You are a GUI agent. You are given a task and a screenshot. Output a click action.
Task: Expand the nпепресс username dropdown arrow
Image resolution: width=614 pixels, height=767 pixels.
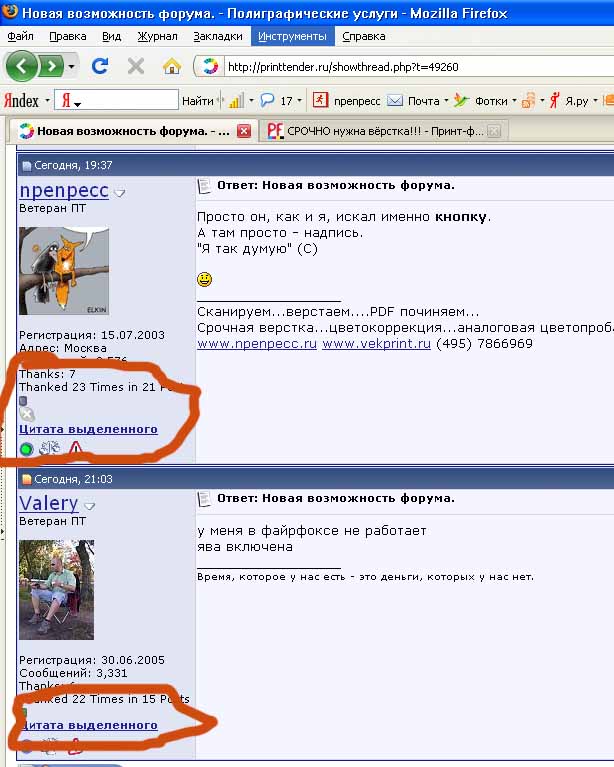(119, 193)
